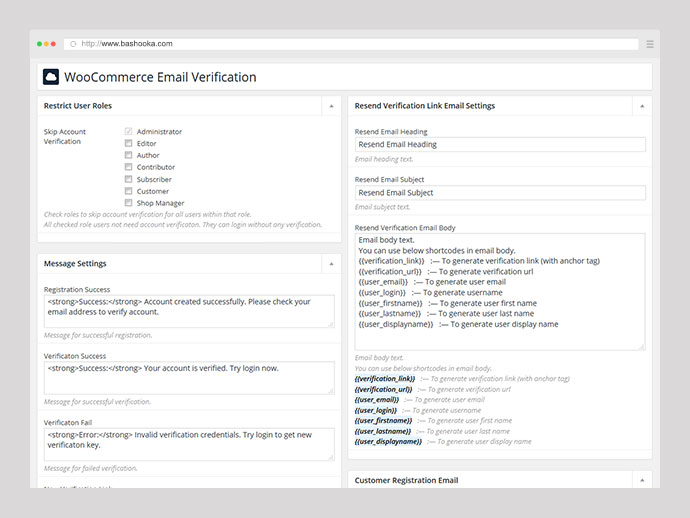Check the Subscriber role checkbox
The image size is (690, 518).
128,179
